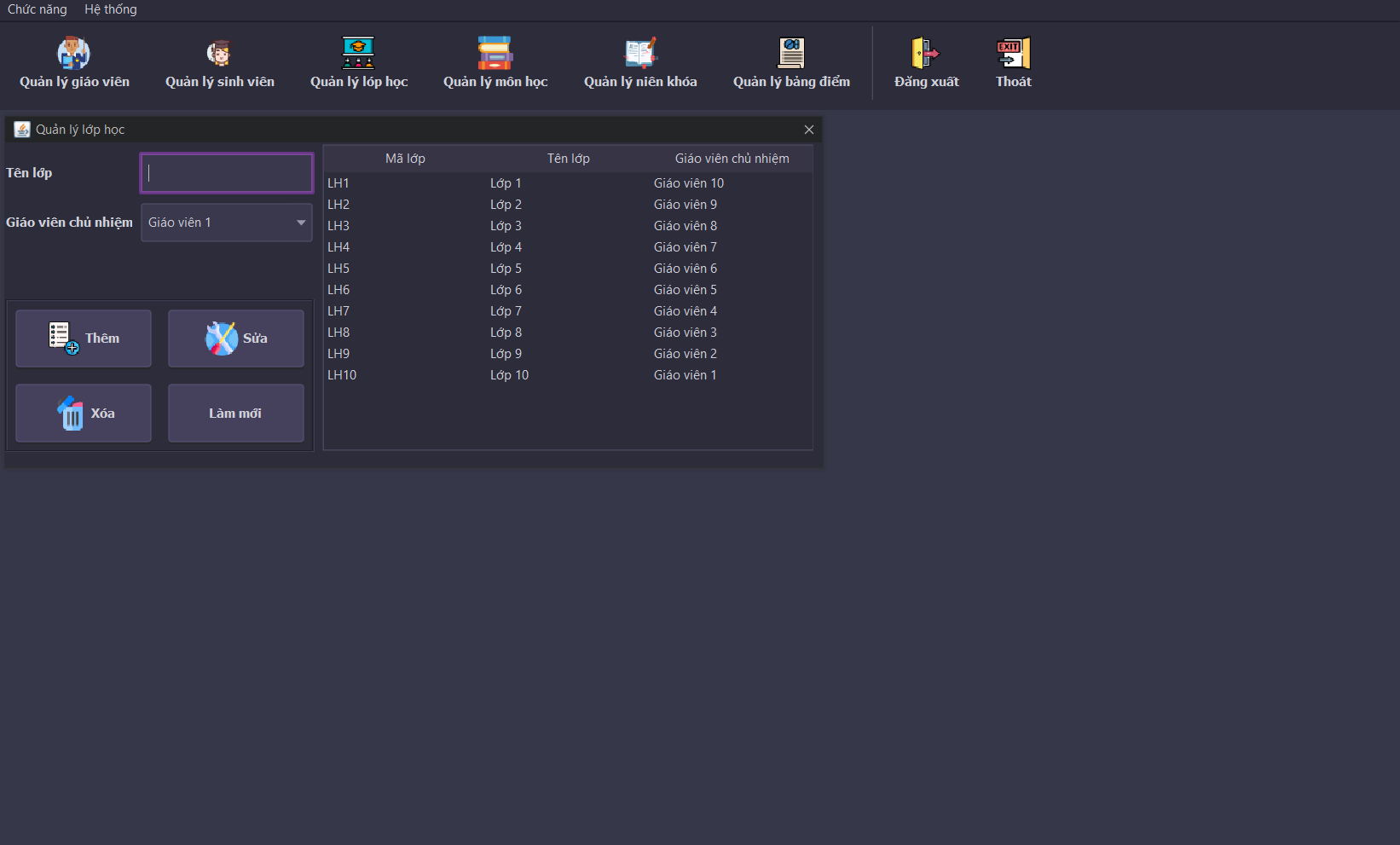Click the Giáo viên 7 table cell
Viewport: 1400px width, 845px height.
(x=732, y=247)
